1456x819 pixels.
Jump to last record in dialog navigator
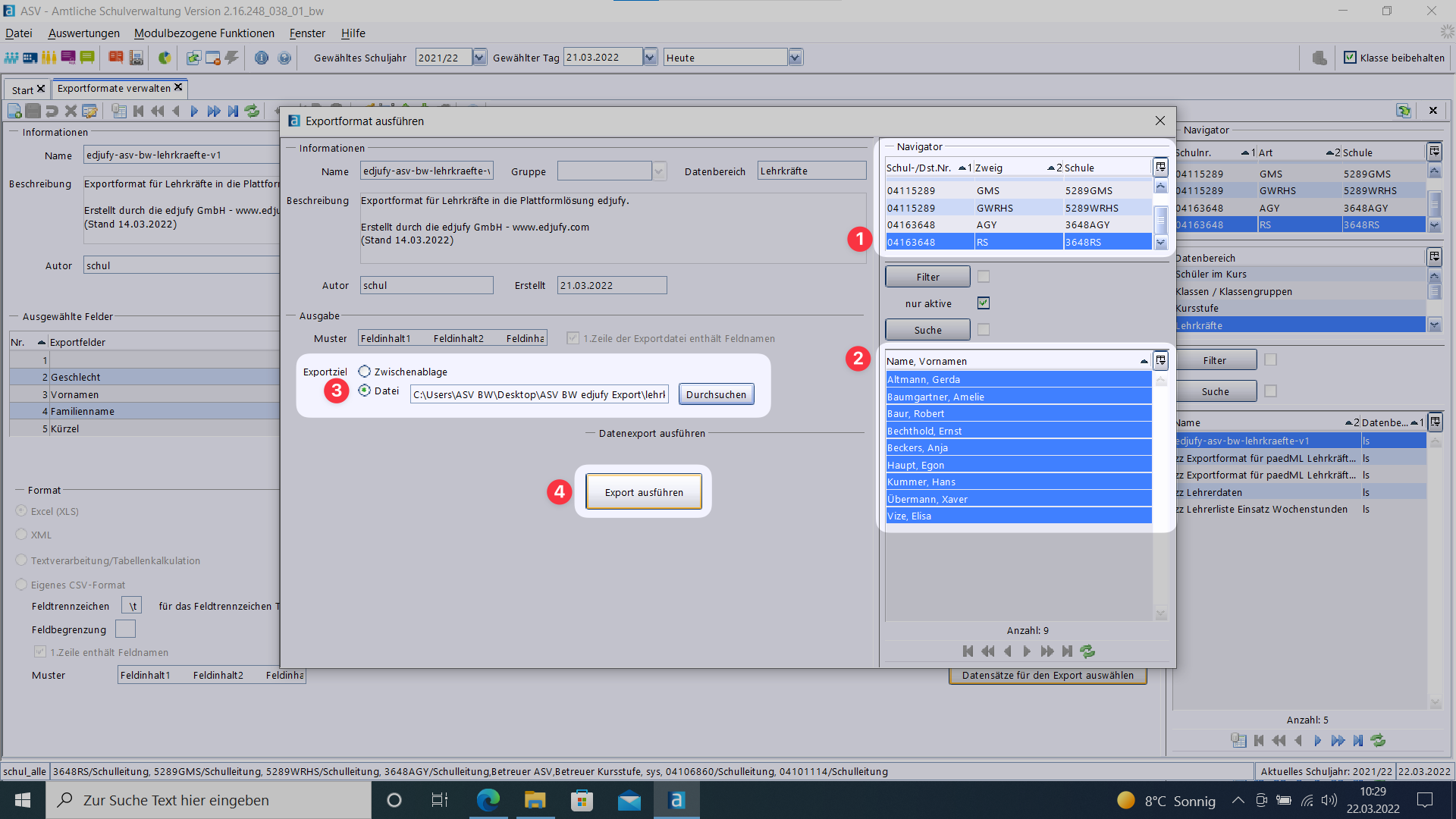click(1067, 651)
